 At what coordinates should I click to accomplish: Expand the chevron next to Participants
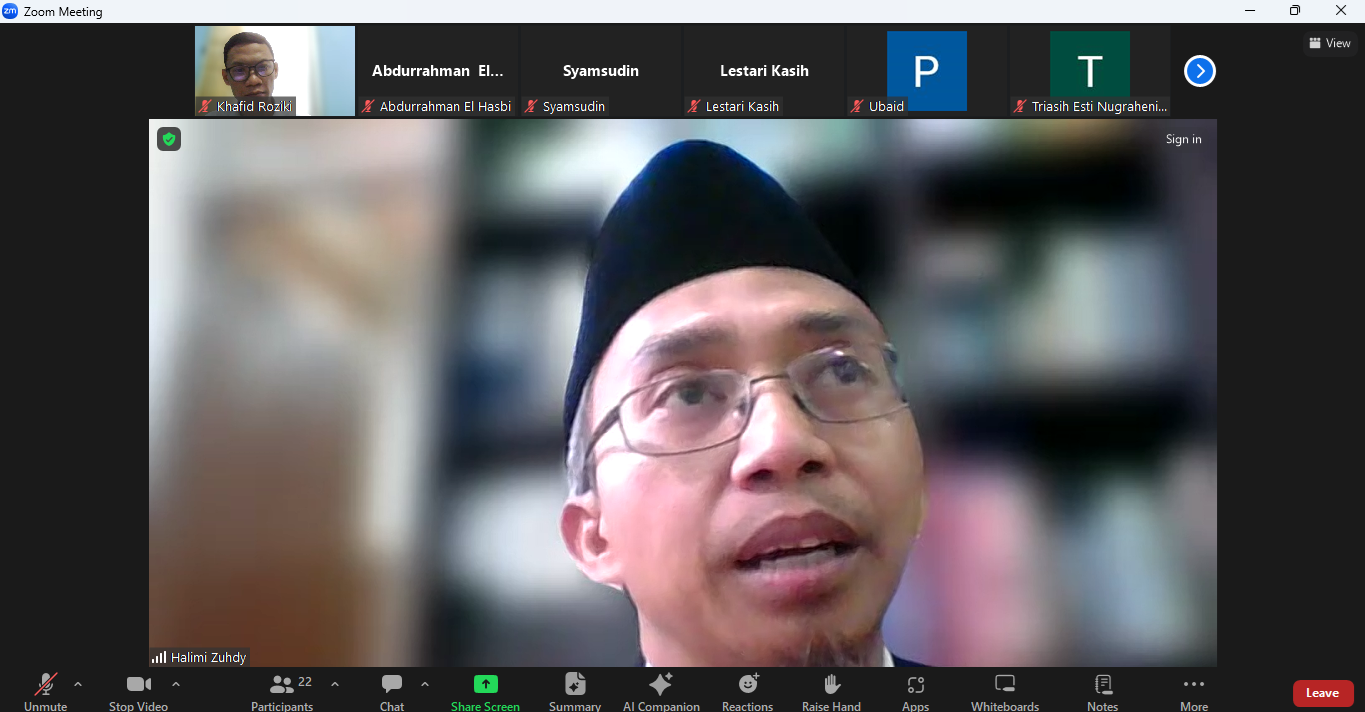[335, 685]
